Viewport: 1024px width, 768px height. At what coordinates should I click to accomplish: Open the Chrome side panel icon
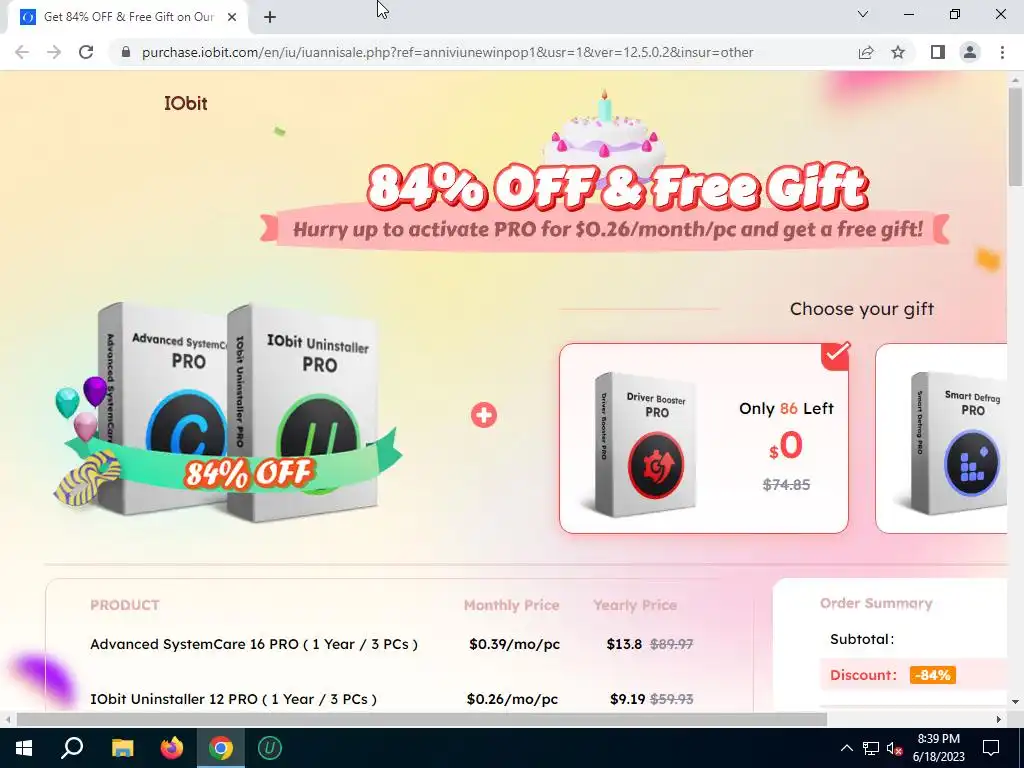pyautogui.click(x=938, y=52)
